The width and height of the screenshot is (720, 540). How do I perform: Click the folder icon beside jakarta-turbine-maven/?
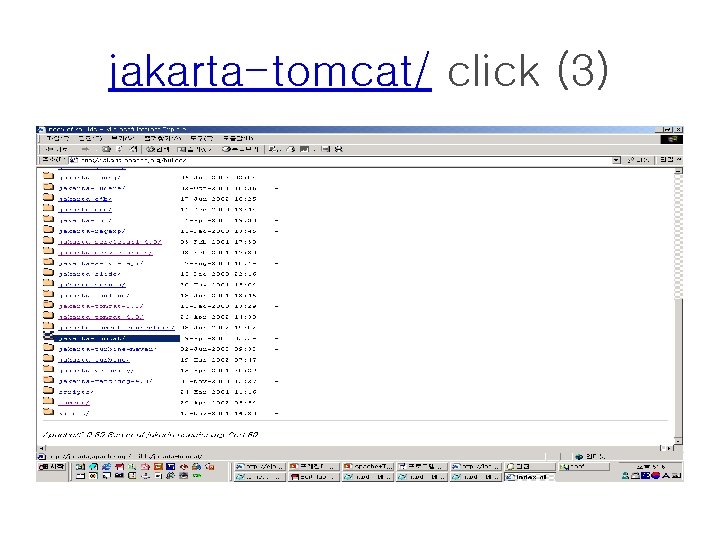click(x=48, y=348)
